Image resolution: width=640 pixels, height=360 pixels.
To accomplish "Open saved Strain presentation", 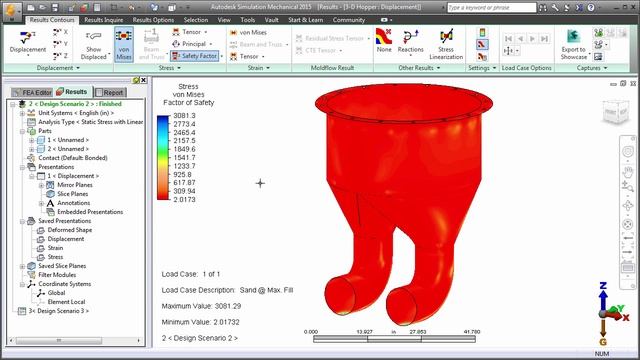I will click(55, 248).
